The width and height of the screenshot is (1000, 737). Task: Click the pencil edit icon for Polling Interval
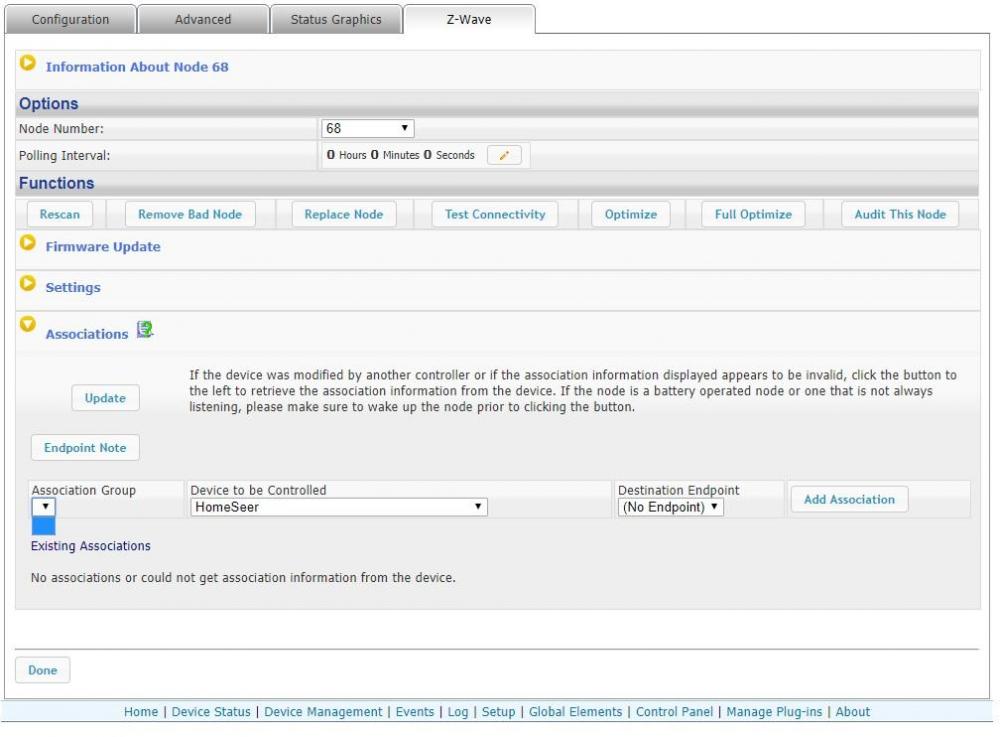coord(504,156)
